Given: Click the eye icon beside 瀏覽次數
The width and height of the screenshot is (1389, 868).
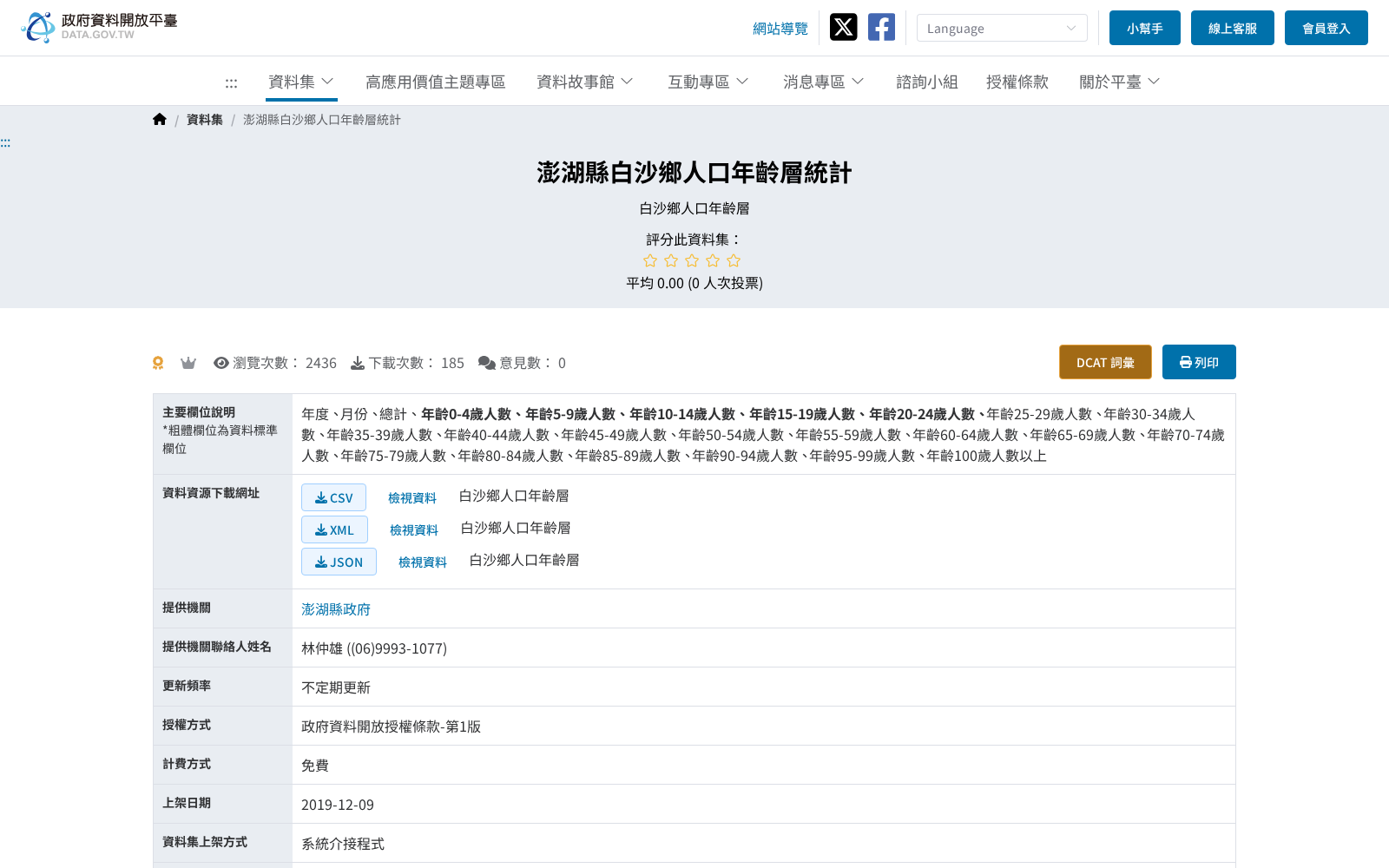Looking at the screenshot, I should [221, 363].
